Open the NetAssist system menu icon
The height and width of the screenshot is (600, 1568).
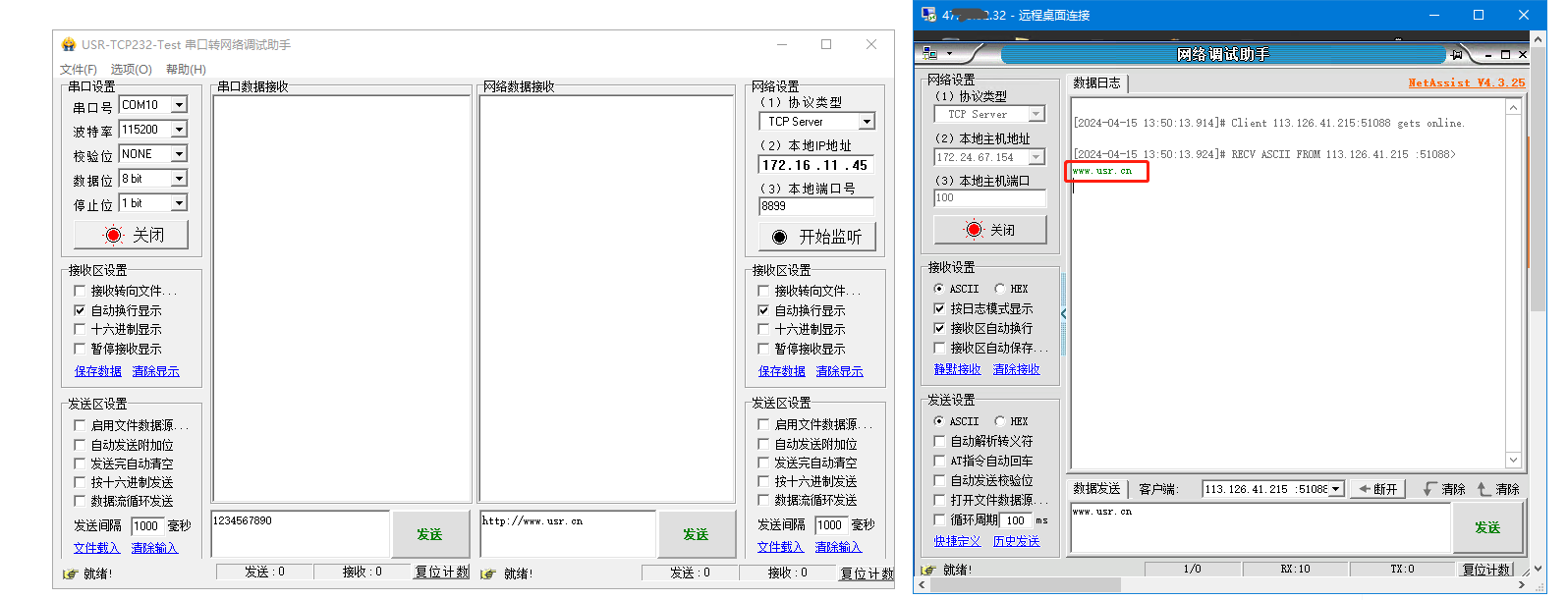tap(929, 54)
